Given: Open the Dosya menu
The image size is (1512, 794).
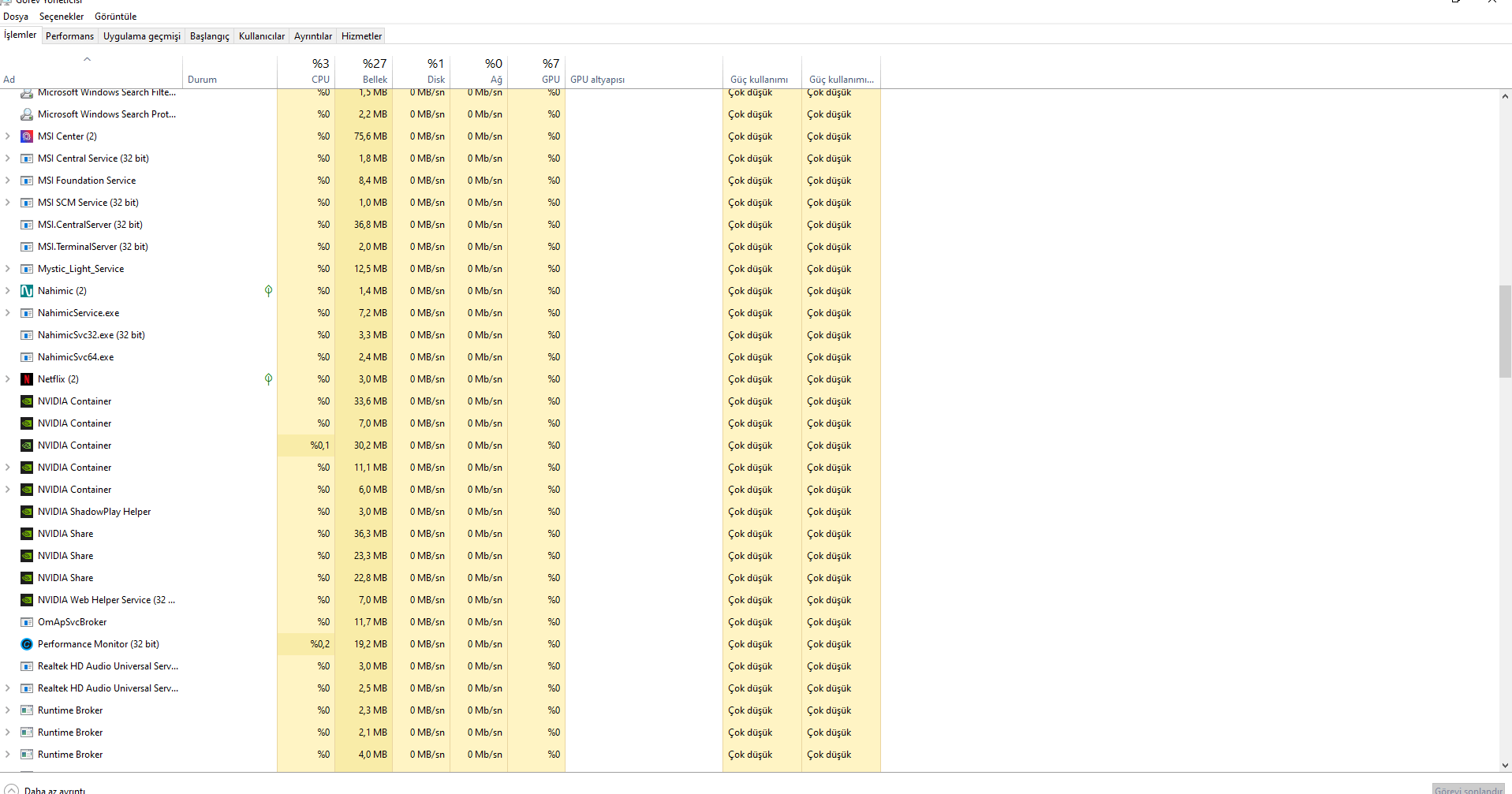Looking at the screenshot, I should 16,16.
